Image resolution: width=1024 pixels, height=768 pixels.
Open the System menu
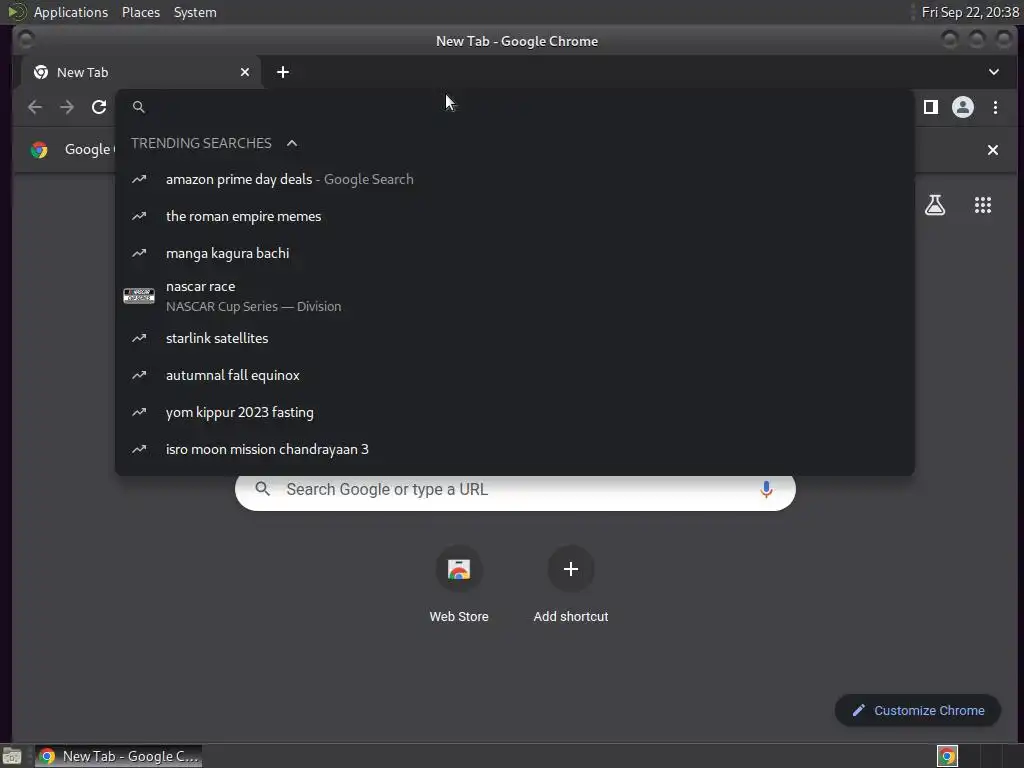(x=195, y=12)
